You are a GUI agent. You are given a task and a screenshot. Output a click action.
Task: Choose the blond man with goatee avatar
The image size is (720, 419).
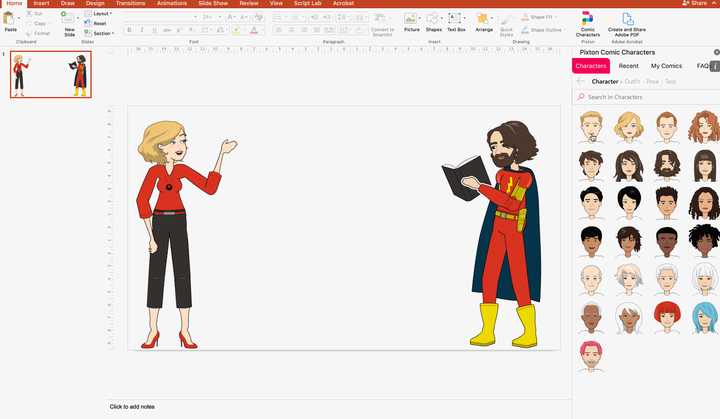pos(591,127)
